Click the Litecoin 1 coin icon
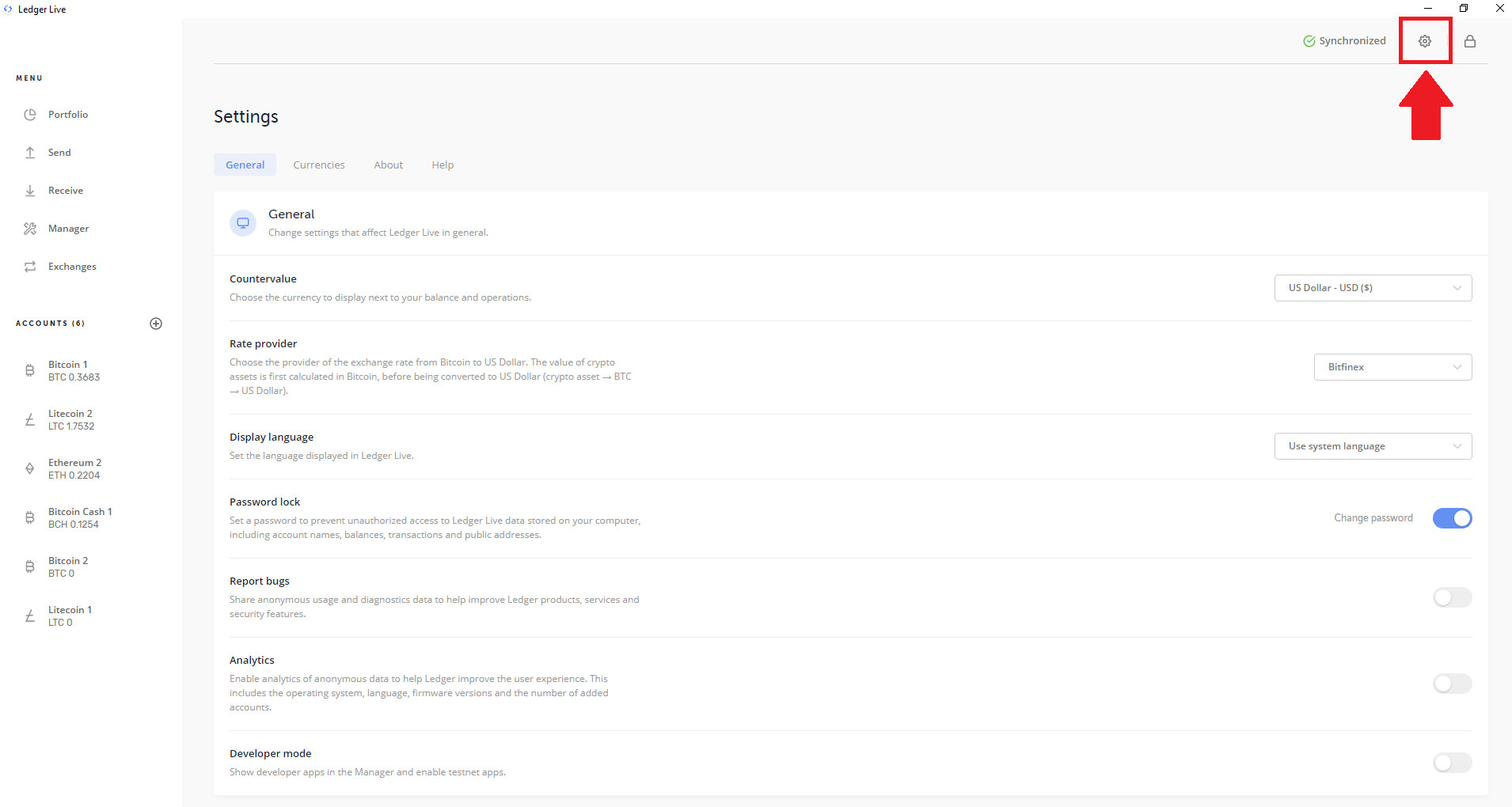 pos(30,616)
